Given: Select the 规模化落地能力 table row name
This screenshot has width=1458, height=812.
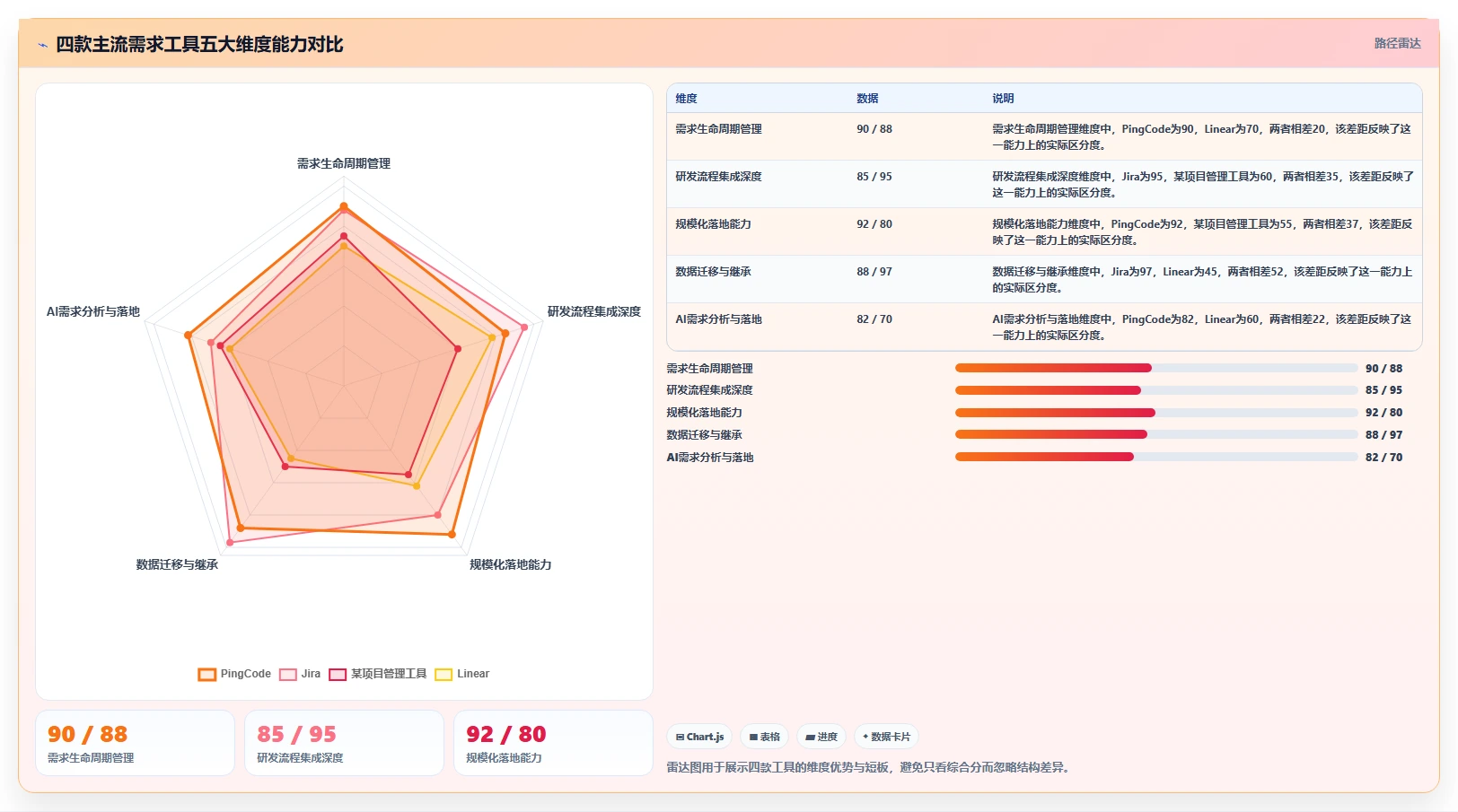Looking at the screenshot, I should [x=713, y=224].
